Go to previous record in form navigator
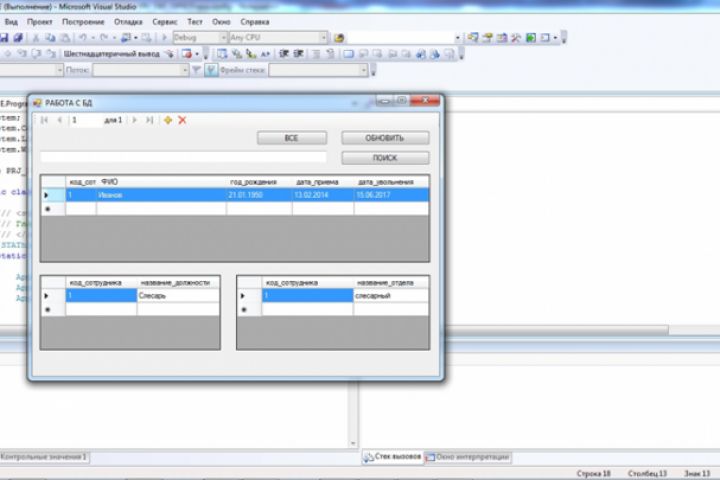The height and width of the screenshot is (480, 720). pyautogui.click(x=59, y=120)
